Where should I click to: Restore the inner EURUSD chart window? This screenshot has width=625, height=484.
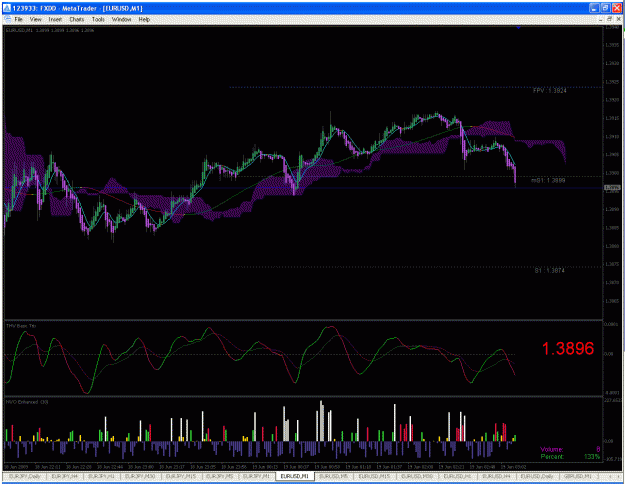[609, 19]
